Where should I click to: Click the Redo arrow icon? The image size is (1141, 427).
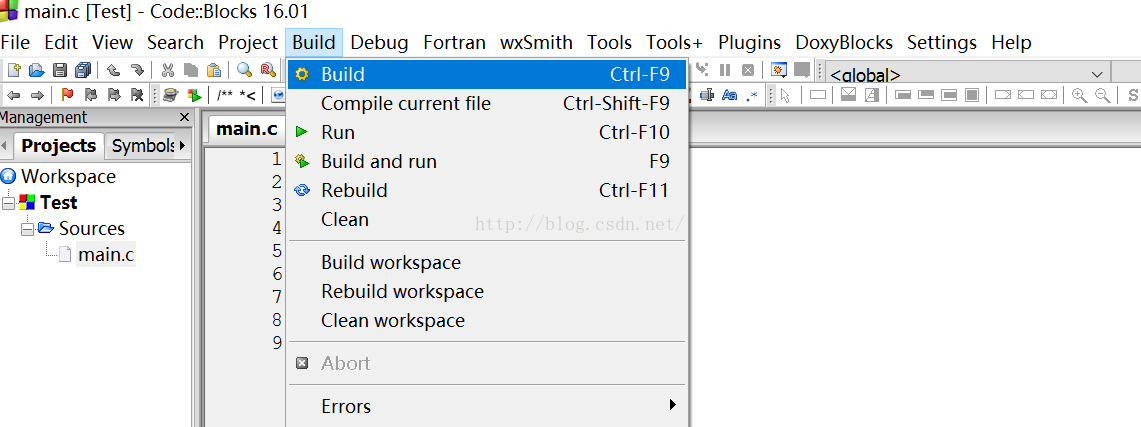click(x=137, y=70)
